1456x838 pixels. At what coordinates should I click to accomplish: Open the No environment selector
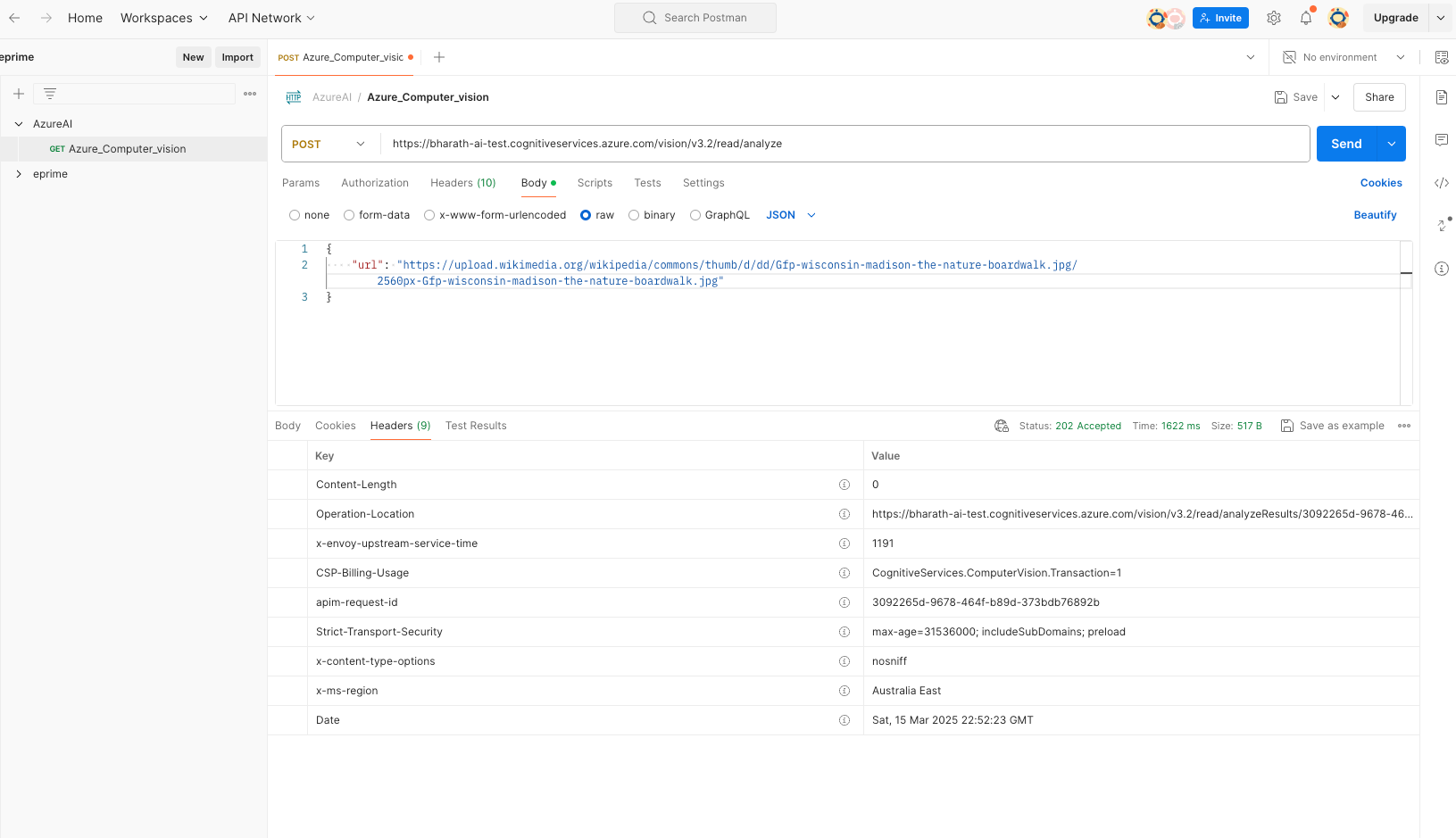pos(1344,57)
